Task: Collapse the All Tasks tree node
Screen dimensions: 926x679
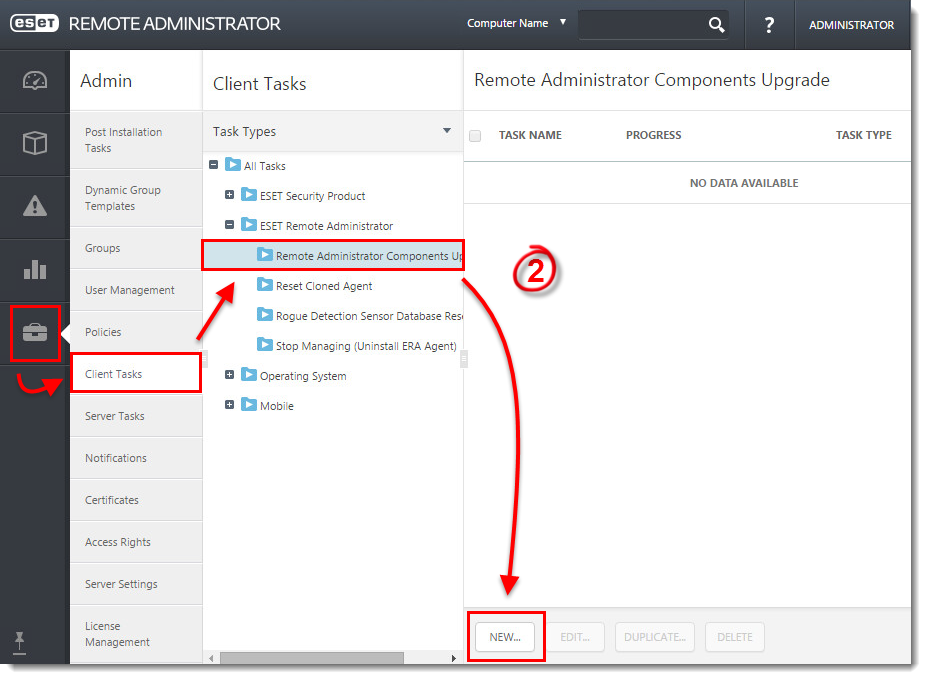Action: (x=214, y=165)
